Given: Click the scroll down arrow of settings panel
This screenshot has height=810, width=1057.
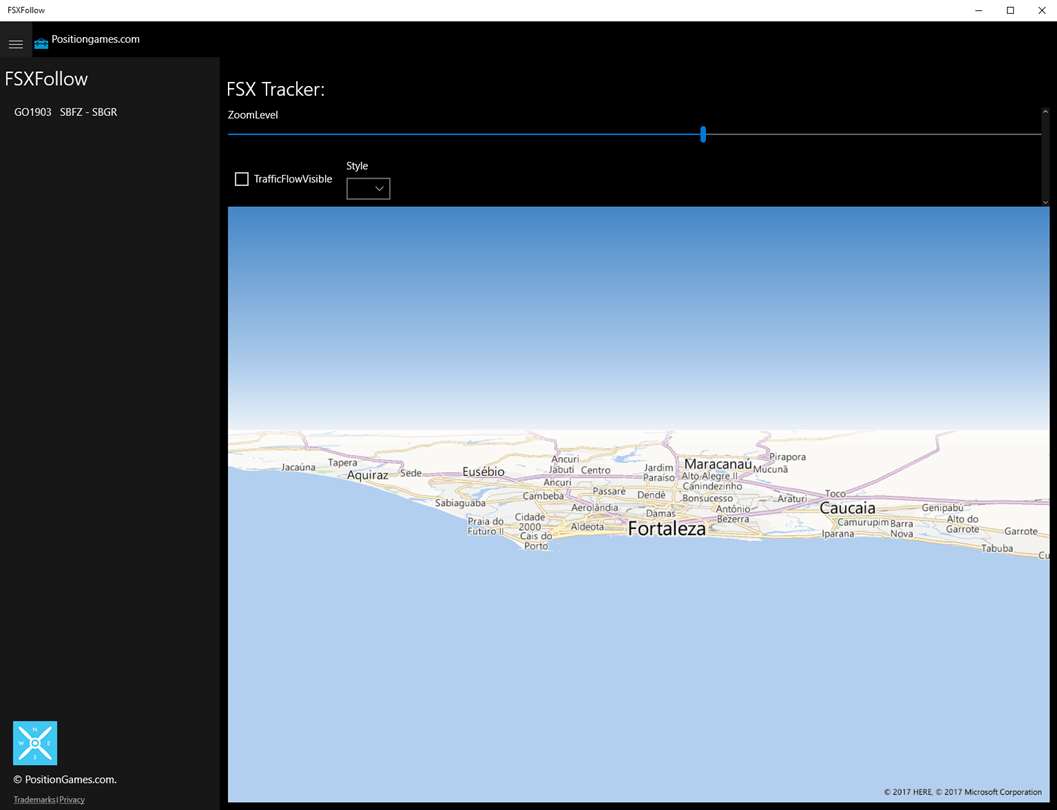Looking at the screenshot, I should 1045,201.
